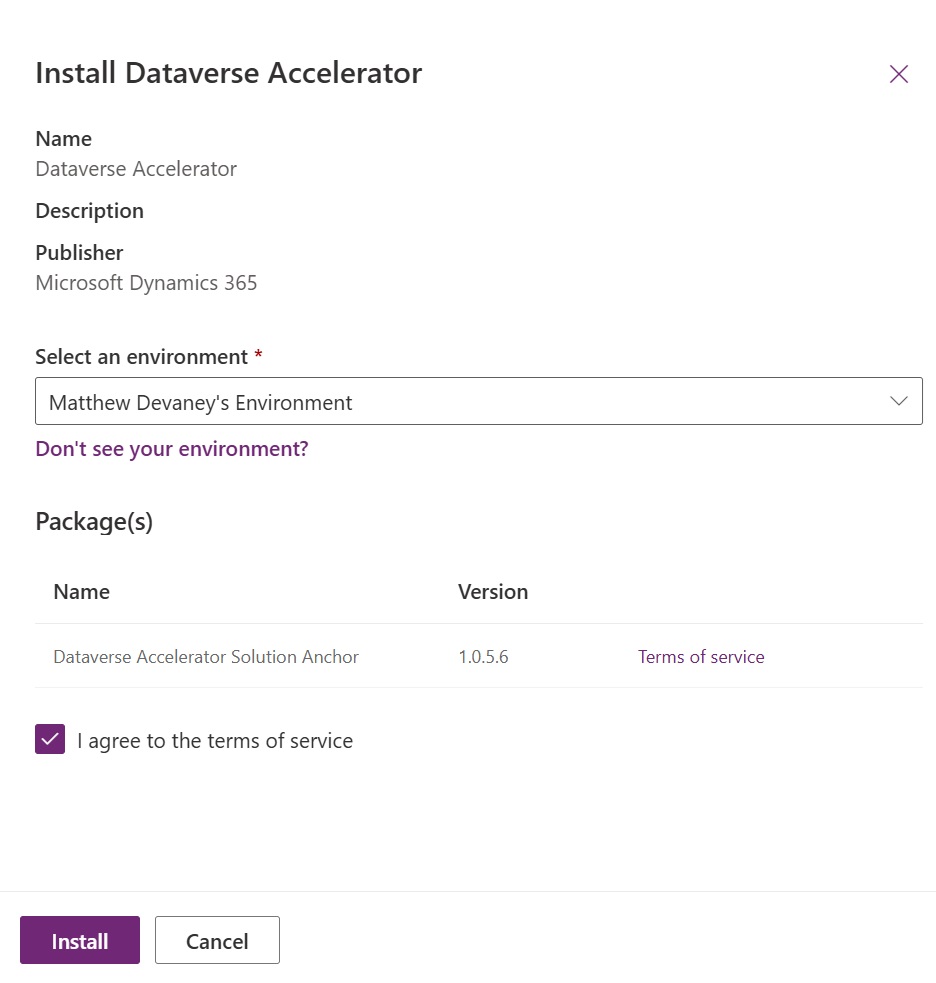Screen dimensions: 936x983
Task: Click the chevron arrow in environment dropdown
Action: (898, 401)
